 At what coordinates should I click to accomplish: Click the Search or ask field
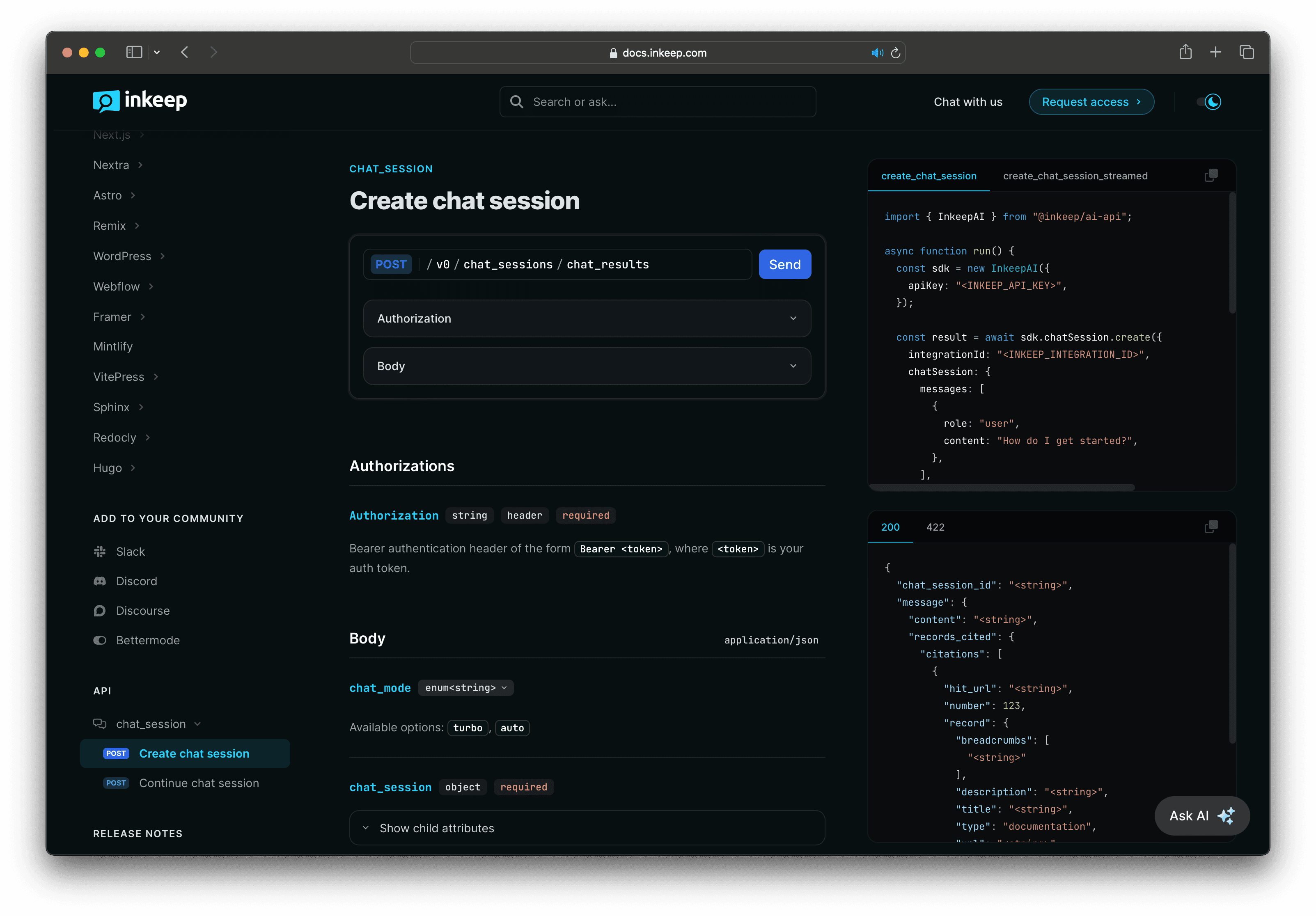click(x=658, y=102)
